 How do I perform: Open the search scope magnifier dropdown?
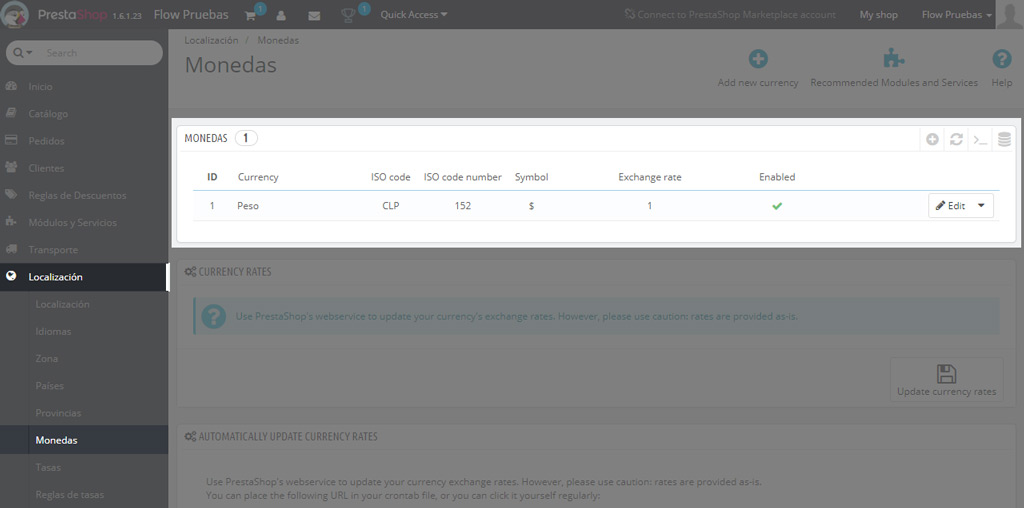click(23, 53)
